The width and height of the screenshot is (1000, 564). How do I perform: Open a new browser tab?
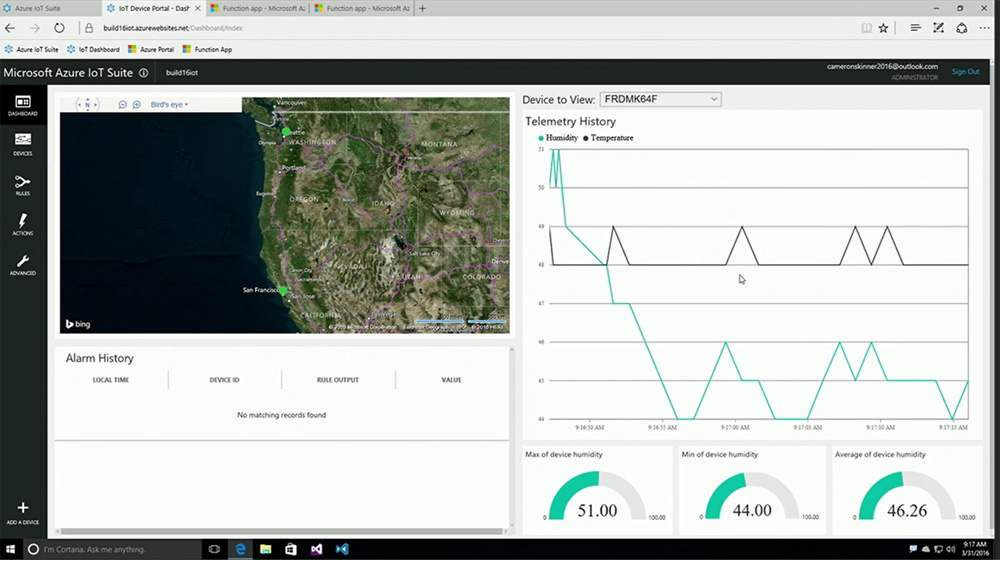[422, 8]
